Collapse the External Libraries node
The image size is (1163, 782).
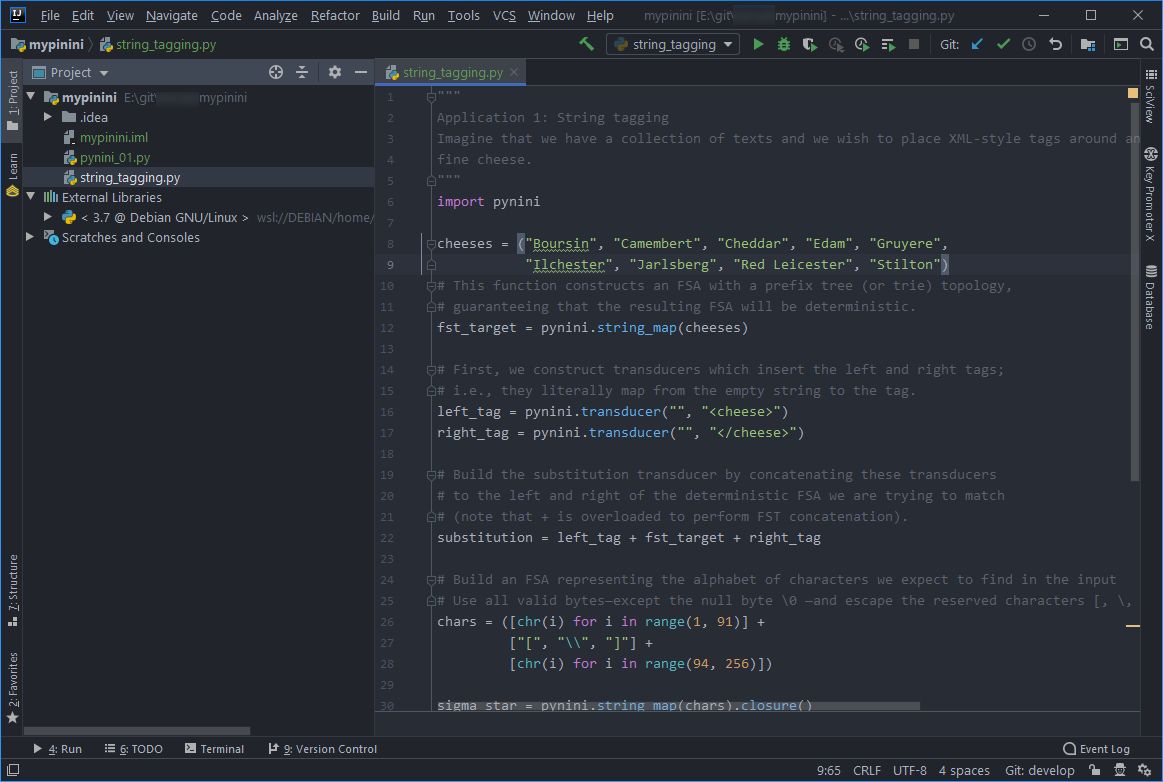[30, 197]
